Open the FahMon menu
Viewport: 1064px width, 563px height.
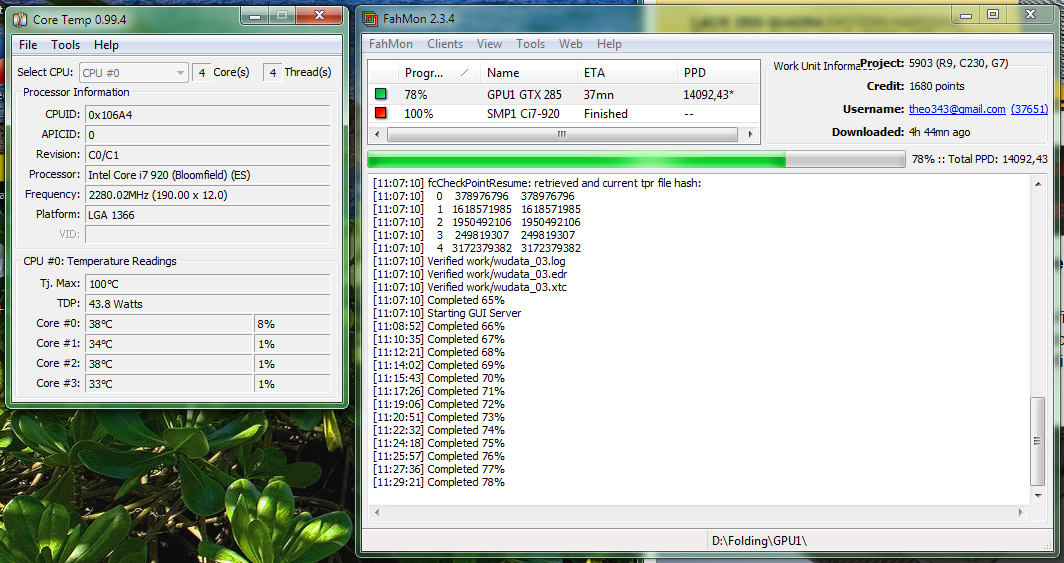(390, 43)
